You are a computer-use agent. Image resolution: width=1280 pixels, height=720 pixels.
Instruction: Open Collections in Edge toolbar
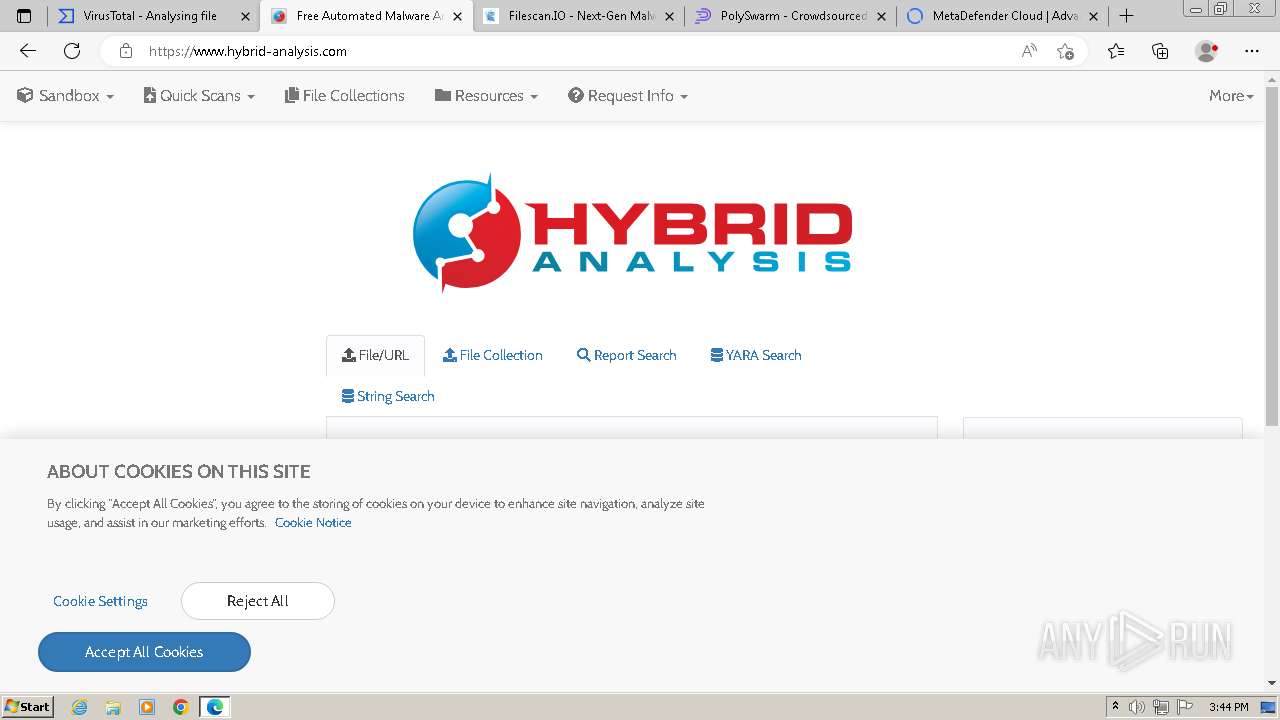1160,51
